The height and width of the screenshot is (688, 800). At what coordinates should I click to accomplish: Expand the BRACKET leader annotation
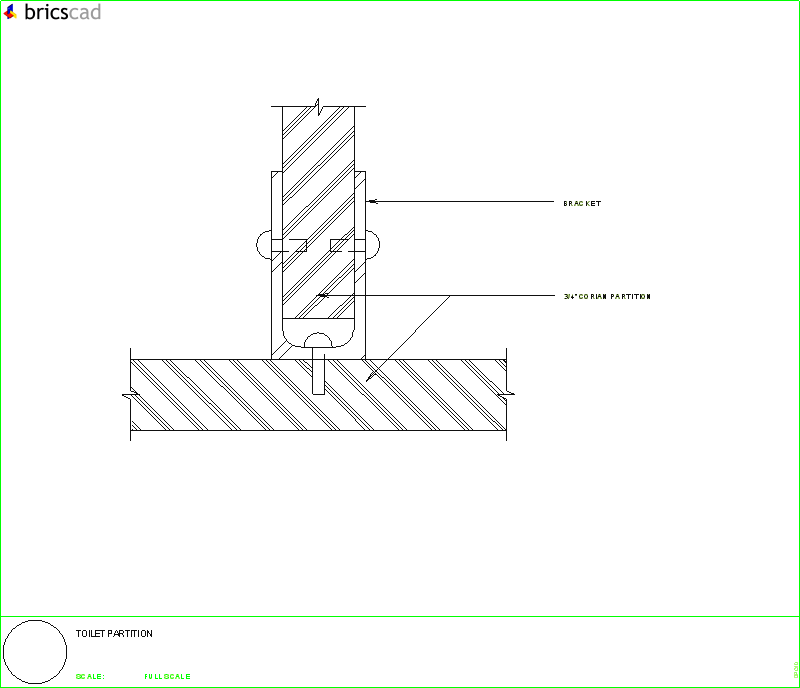(x=582, y=202)
